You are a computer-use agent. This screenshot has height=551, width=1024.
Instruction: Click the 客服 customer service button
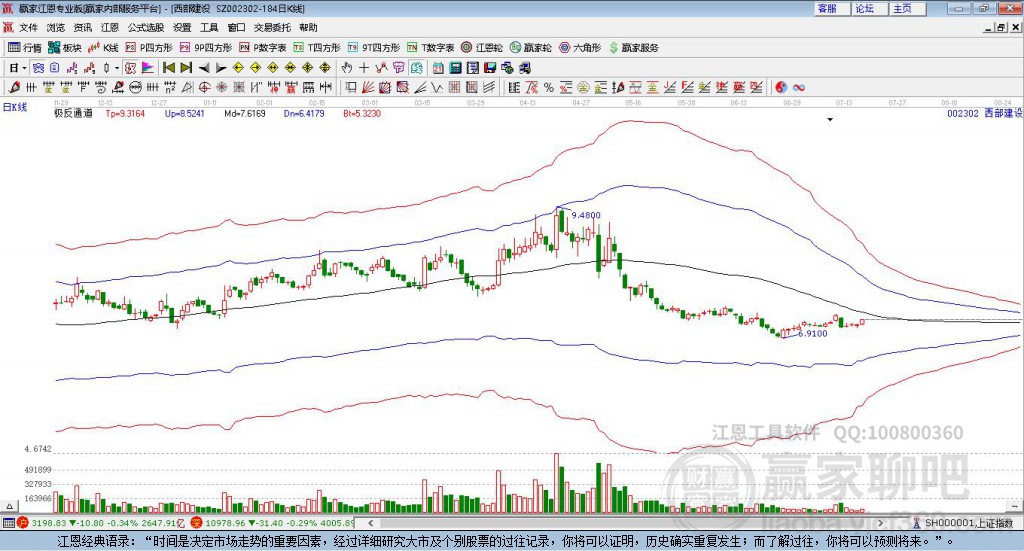pyautogui.click(x=832, y=8)
